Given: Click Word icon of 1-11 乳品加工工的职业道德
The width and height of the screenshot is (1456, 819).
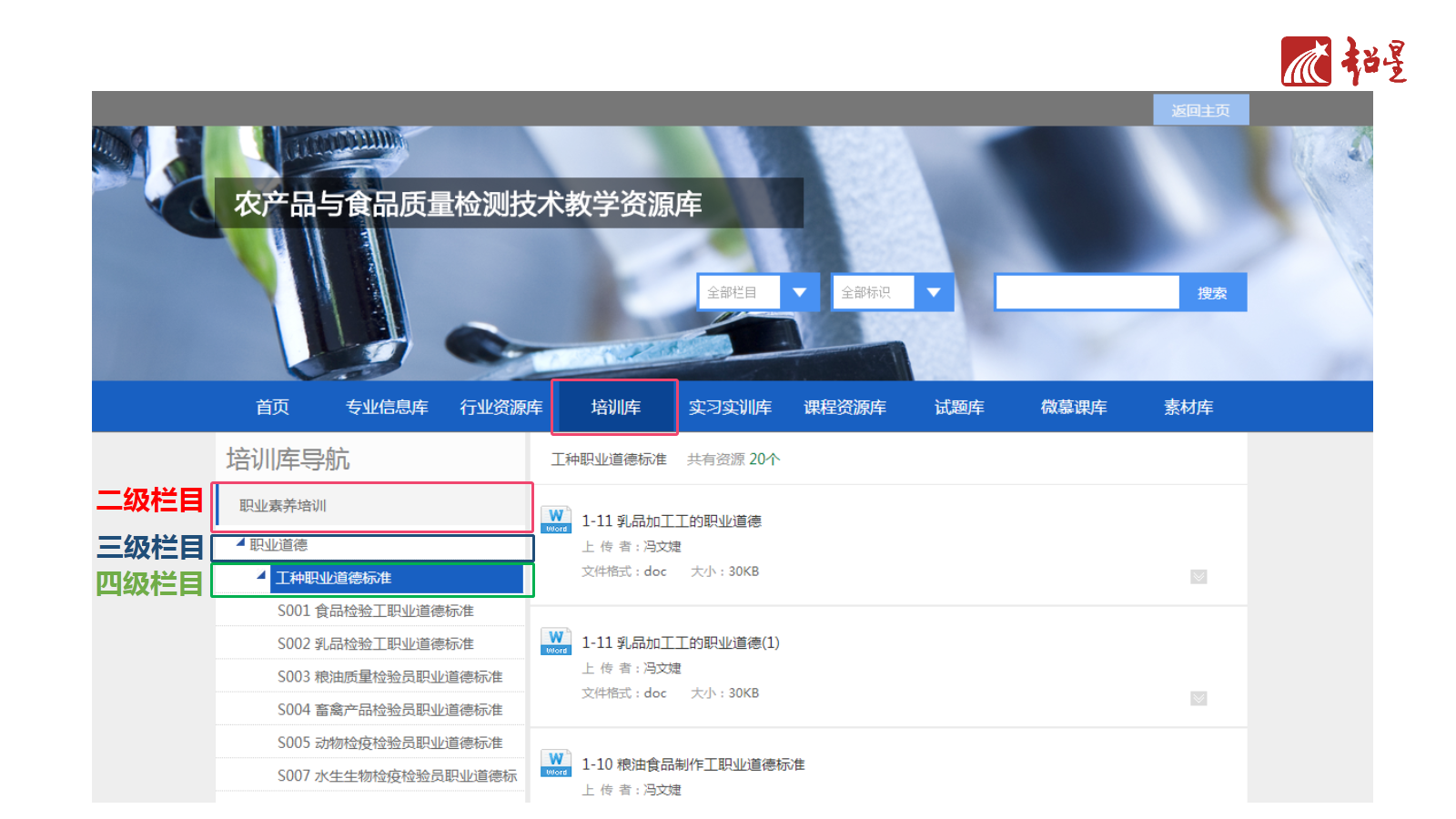Looking at the screenshot, I should point(556,520).
